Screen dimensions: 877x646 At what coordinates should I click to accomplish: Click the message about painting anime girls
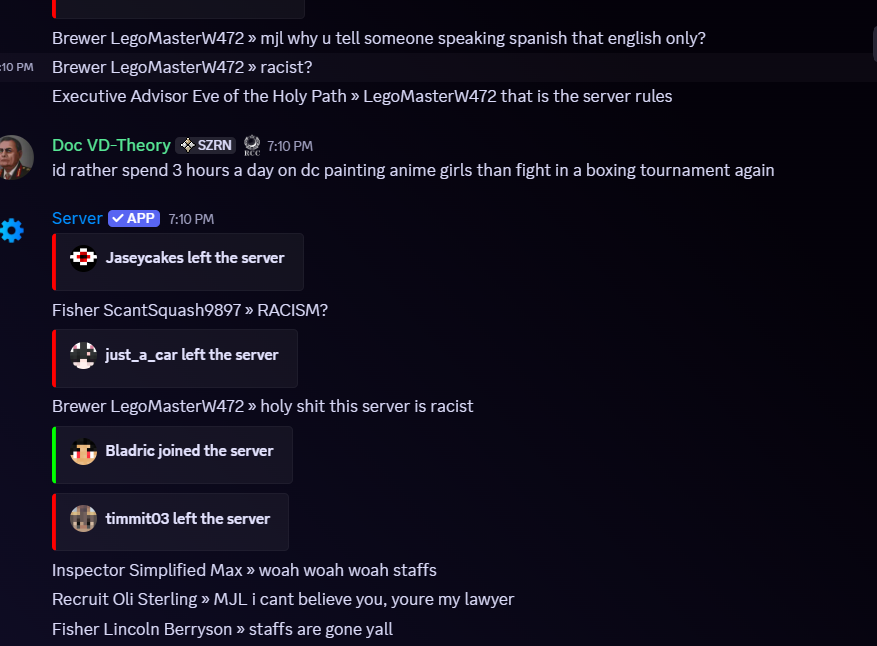click(413, 170)
